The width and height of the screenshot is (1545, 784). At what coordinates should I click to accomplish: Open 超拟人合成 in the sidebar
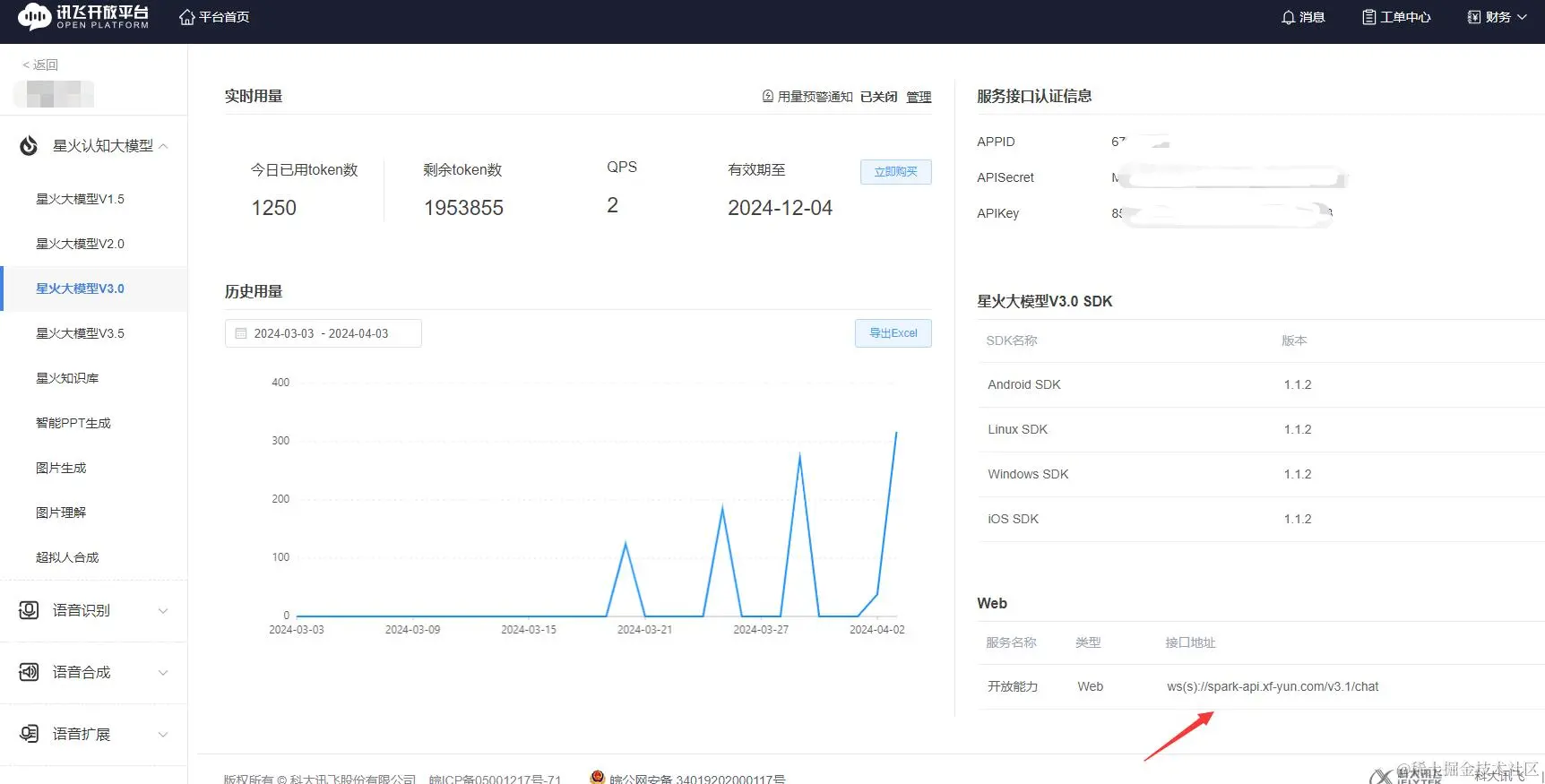pos(67,557)
